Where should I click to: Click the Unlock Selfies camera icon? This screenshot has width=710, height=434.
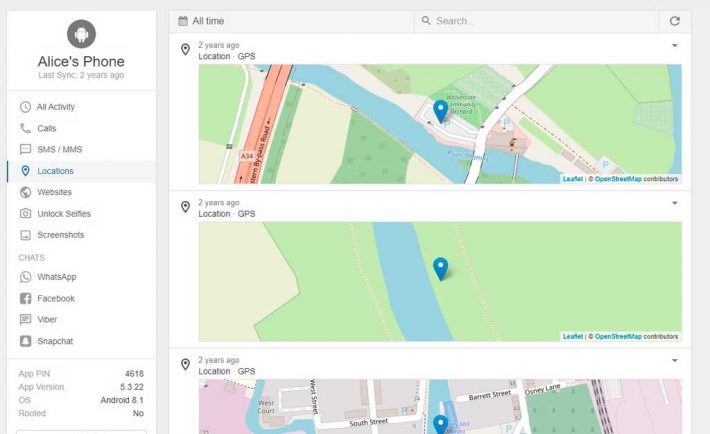point(26,214)
